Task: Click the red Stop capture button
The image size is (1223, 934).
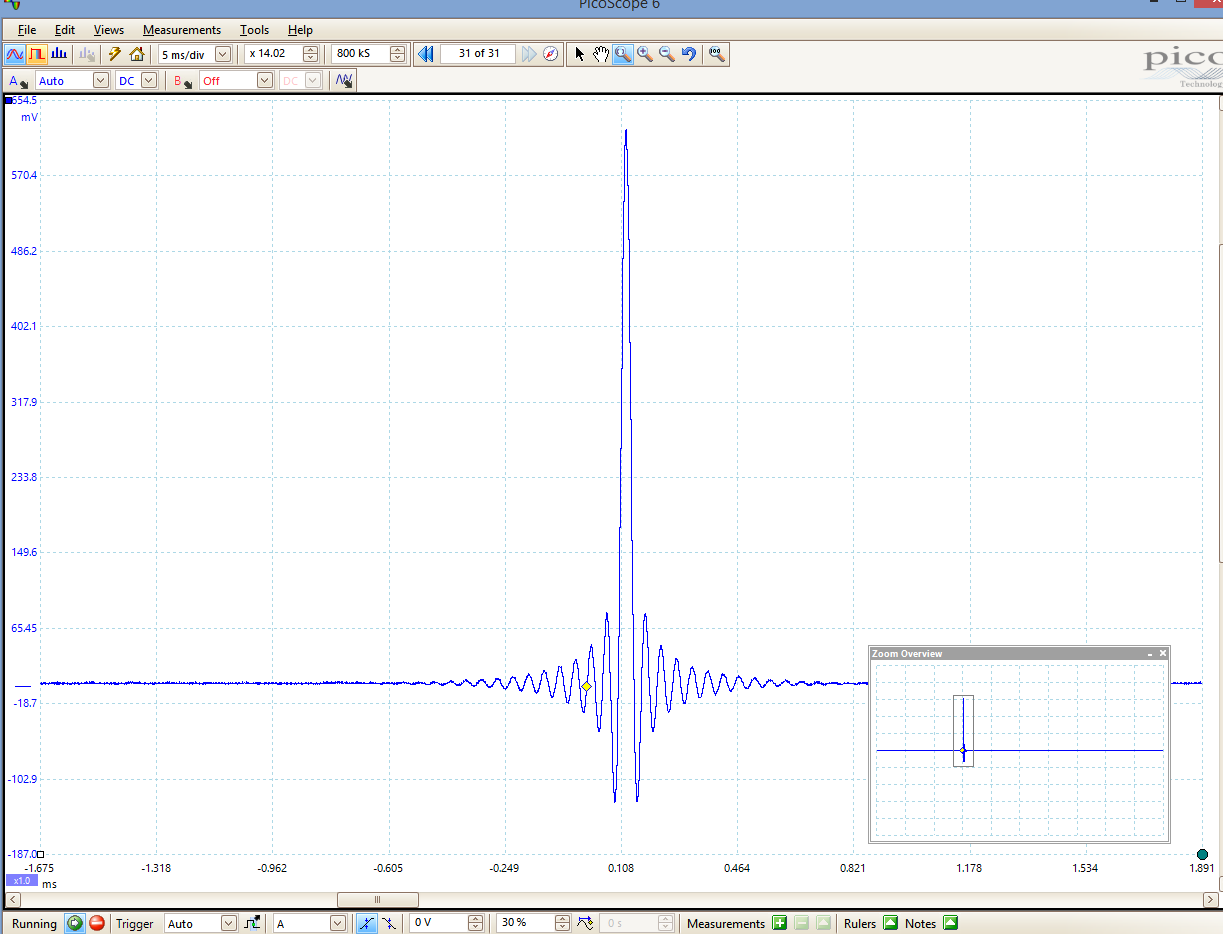Action: point(97,923)
